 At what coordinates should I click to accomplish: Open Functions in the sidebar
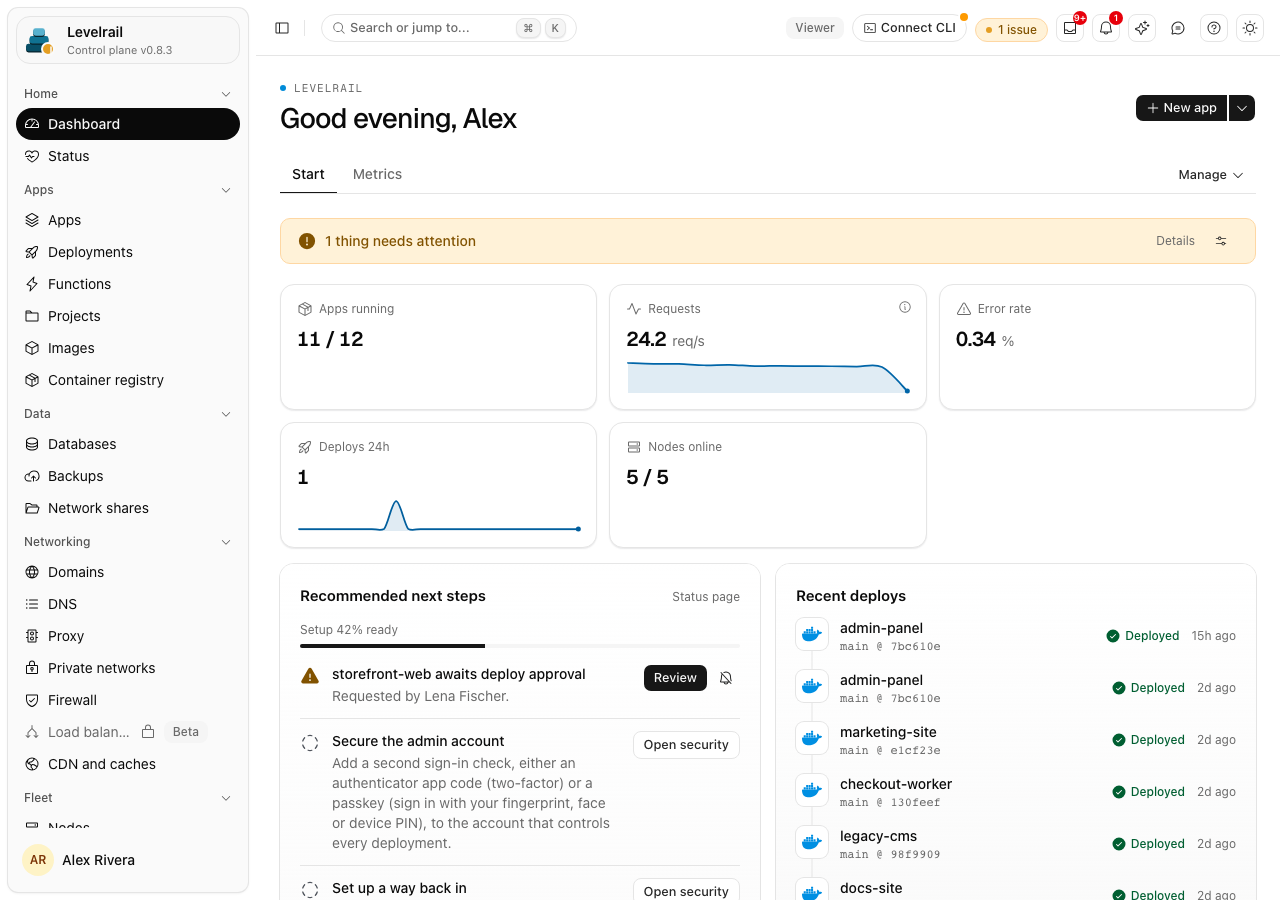[x=128, y=284]
